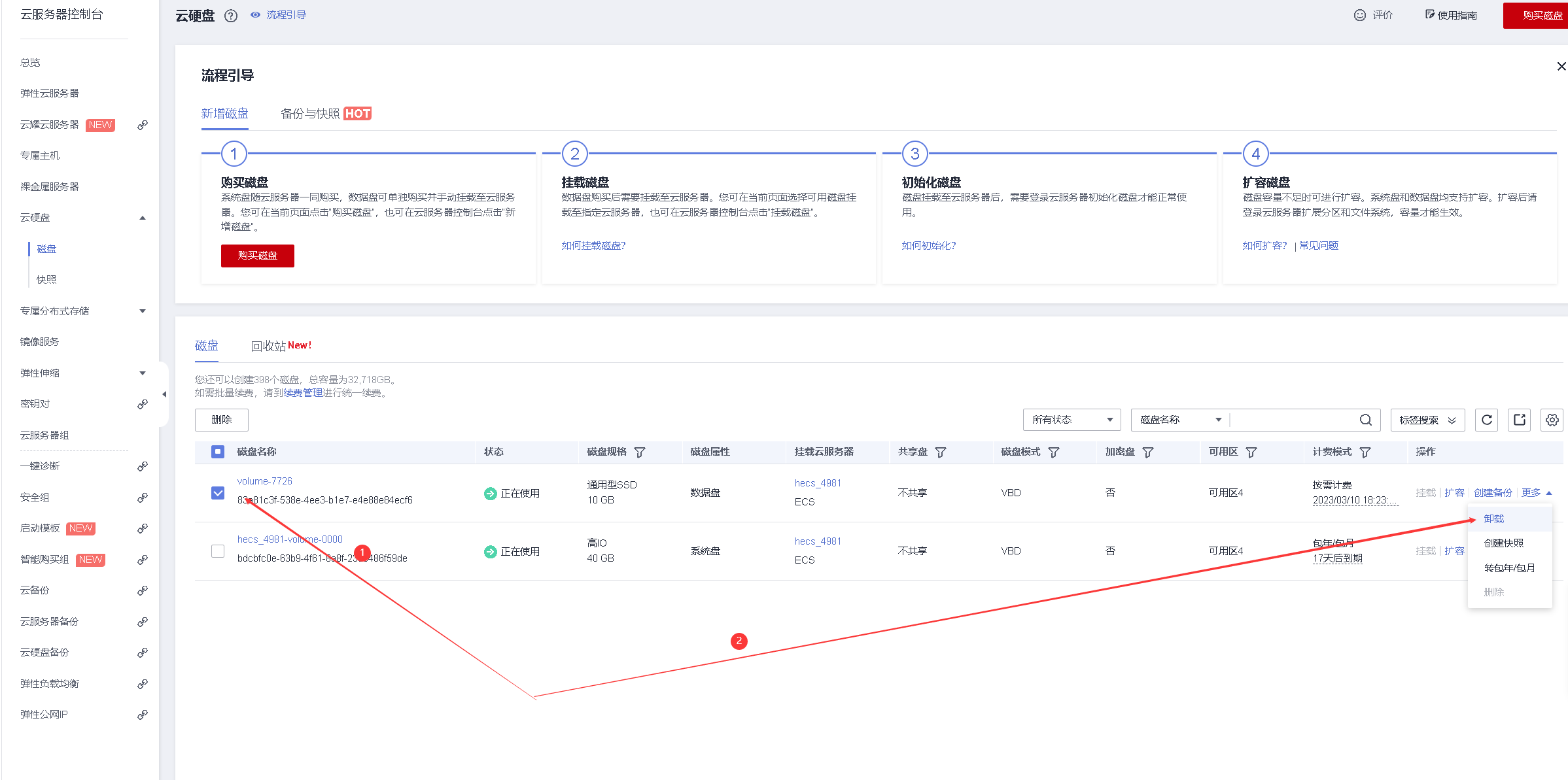Click the filter funnel icon on 磁盘规格
The image size is (1568, 780).
[x=640, y=452]
